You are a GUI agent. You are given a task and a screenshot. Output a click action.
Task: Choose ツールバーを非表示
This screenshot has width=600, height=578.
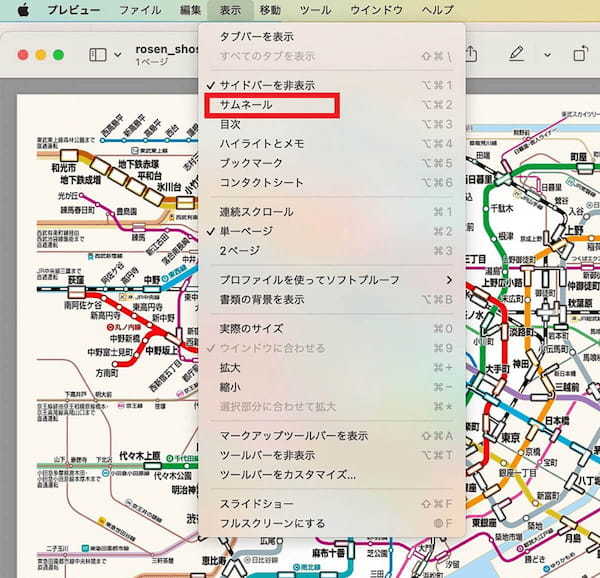pyautogui.click(x=332, y=455)
